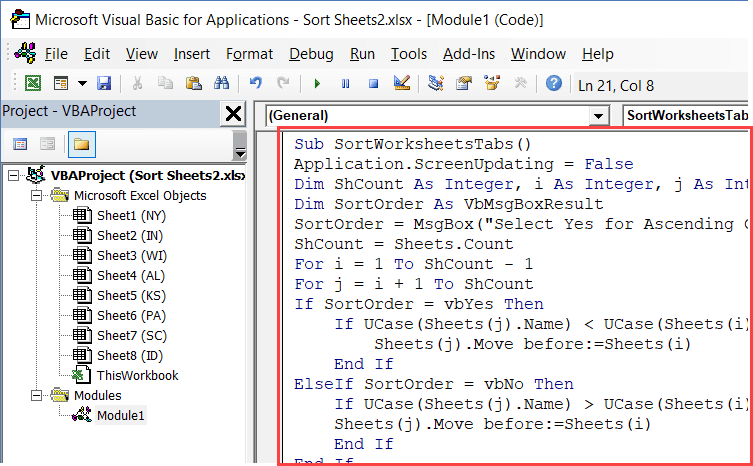Select Module1 in project tree
Screen dimensions: 753x466
pyautogui.click(x=121, y=415)
